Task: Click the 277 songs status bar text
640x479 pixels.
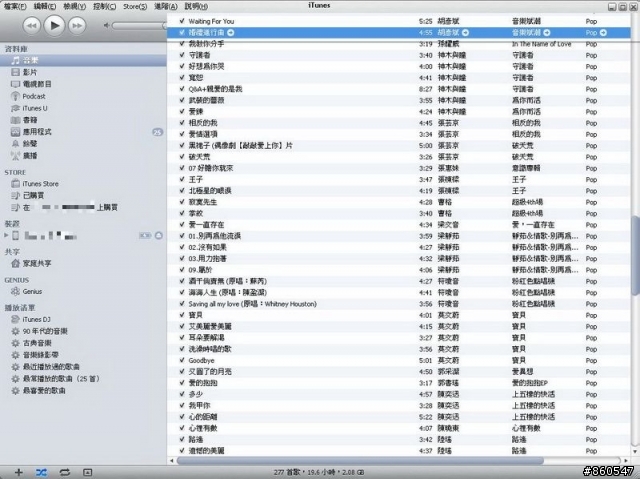Action: point(319,472)
